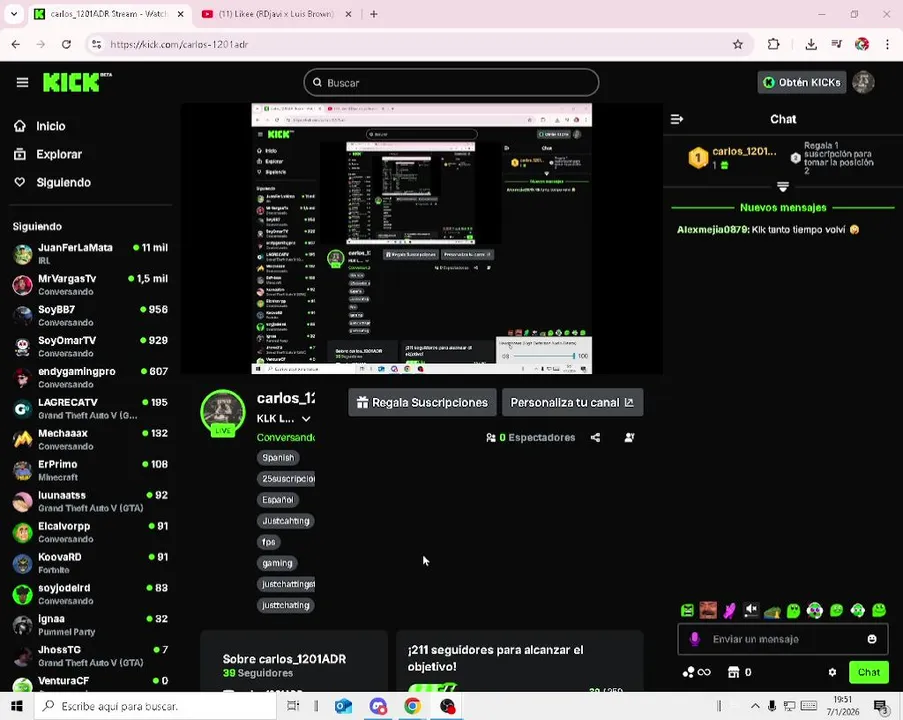
Task: Open SoyBB7 channel in following list
Action: tap(90, 316)
